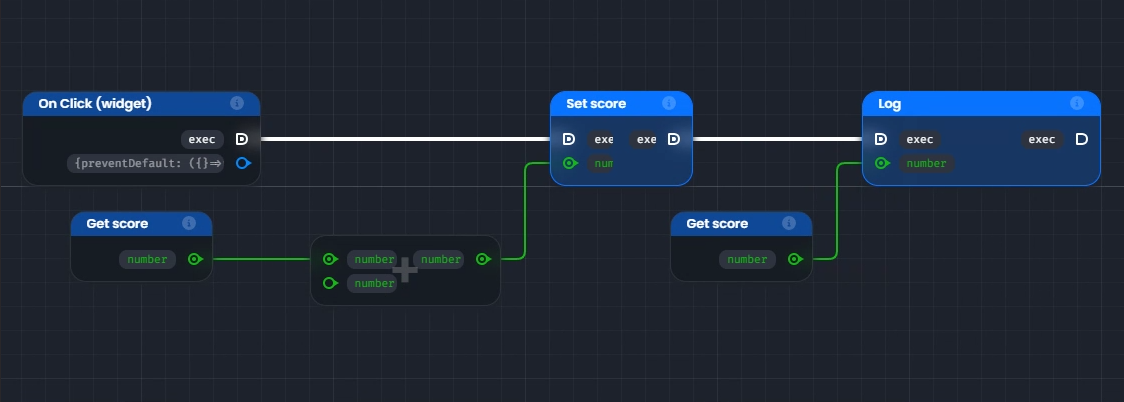The height and width of the screenshot is (402, 1124).
Task: Open info icon on Get score node feeding the add node
Action: (x=189, y=223)
